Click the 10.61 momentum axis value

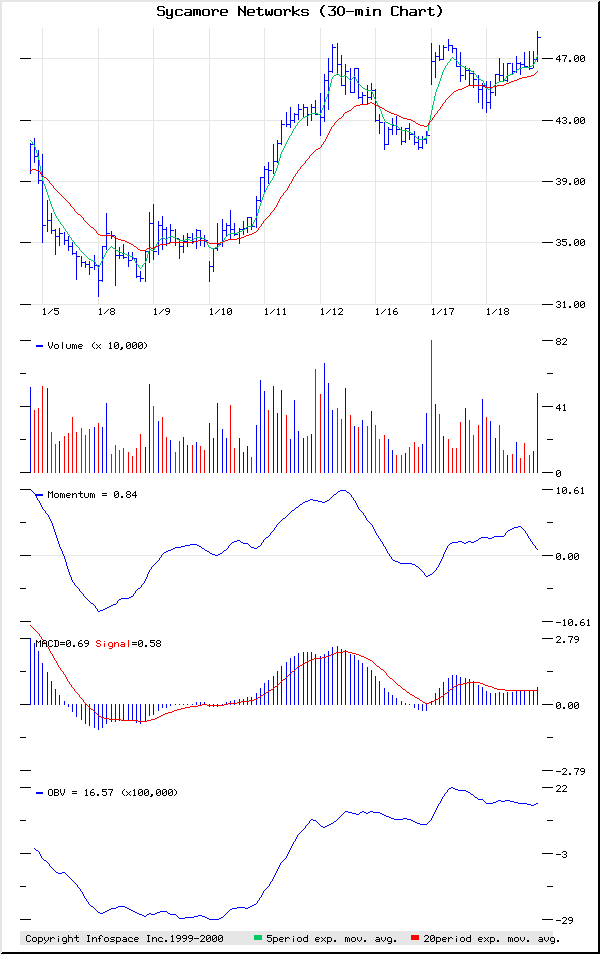(570, 490)
